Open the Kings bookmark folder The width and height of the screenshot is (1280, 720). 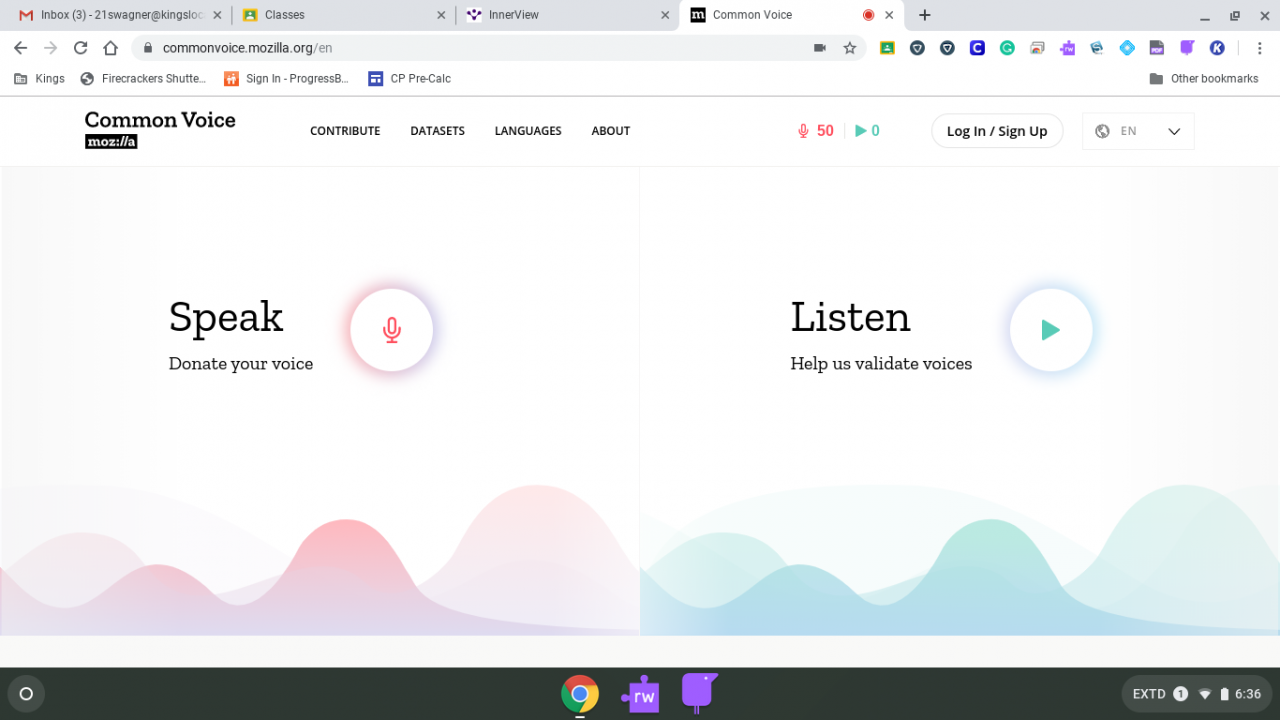(x=39, y=78)
